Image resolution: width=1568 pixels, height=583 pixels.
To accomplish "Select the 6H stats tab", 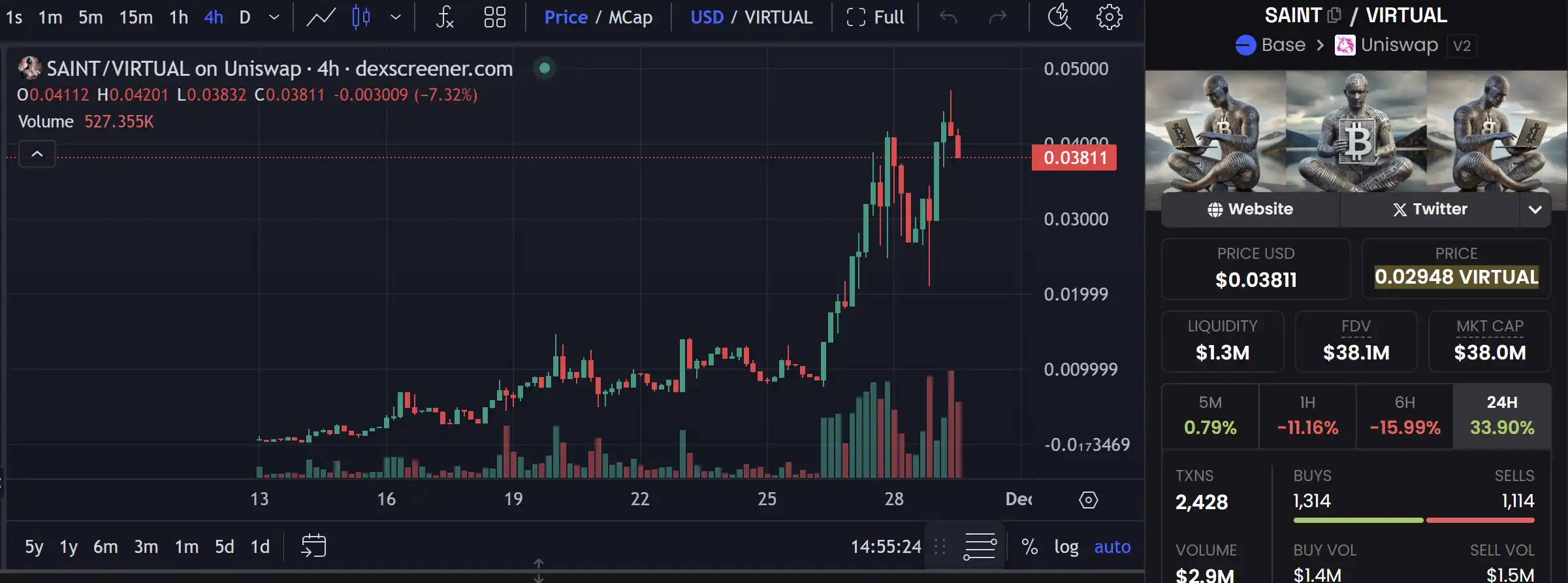I will (x=1404, y=416).
